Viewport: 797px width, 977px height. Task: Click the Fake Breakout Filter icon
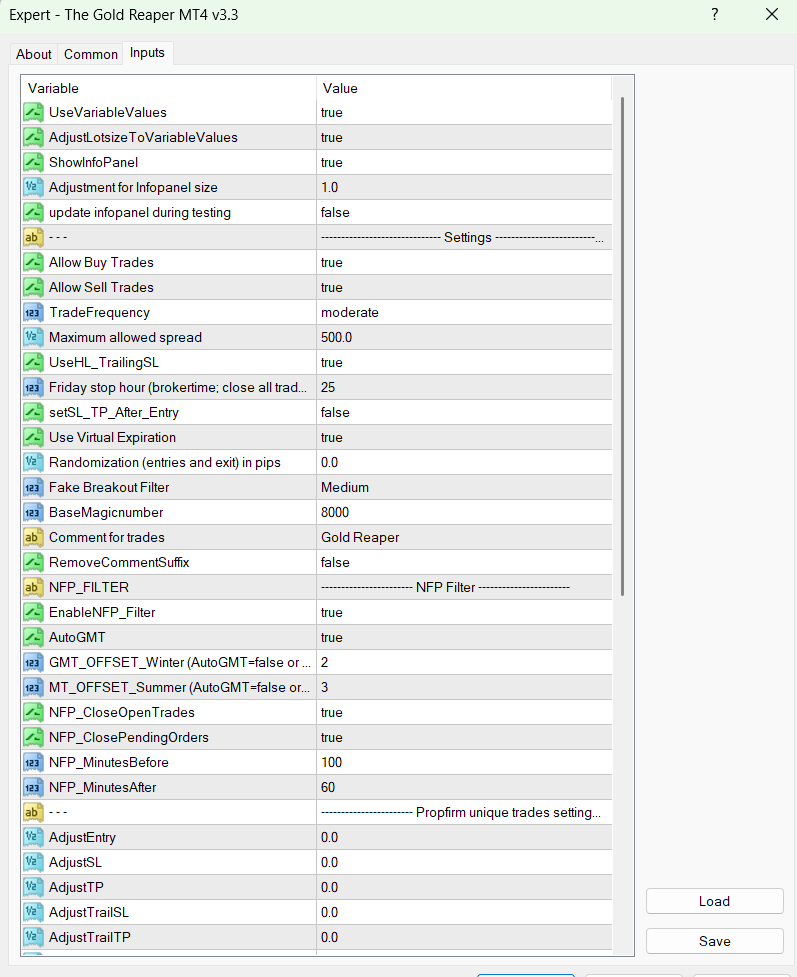pos(33,487)
